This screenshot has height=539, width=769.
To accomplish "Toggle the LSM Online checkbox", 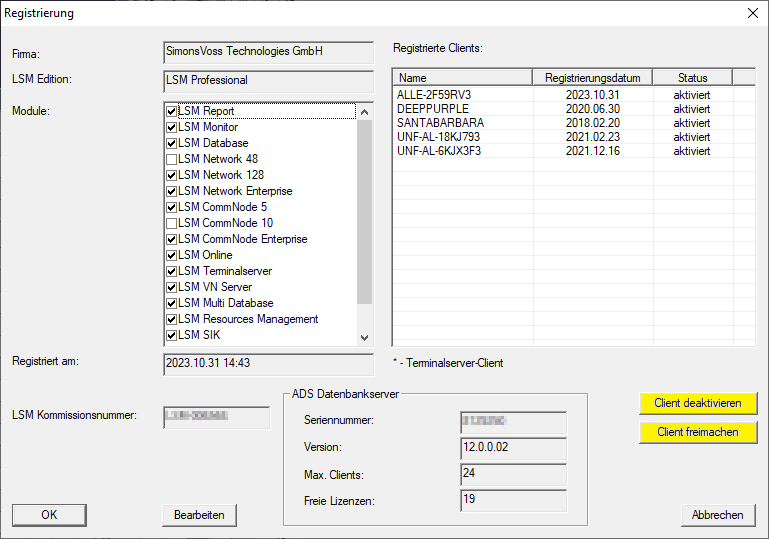I will pyautogui.click(x=172, y=256).
